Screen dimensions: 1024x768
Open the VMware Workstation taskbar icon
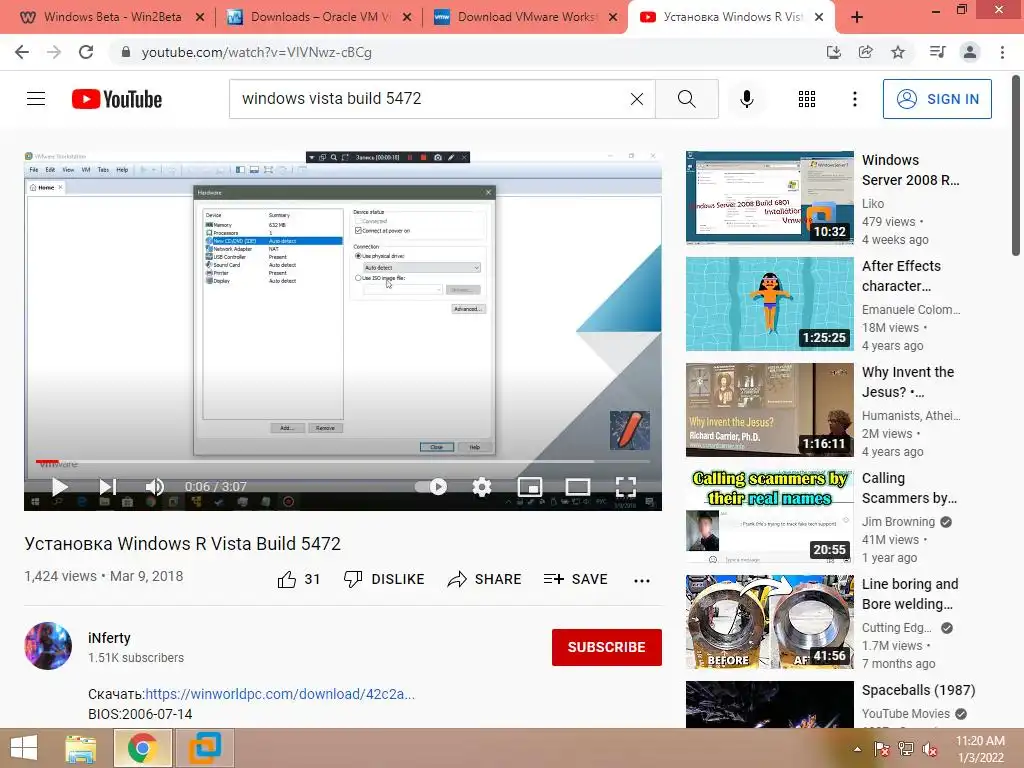tap(204, 748)
